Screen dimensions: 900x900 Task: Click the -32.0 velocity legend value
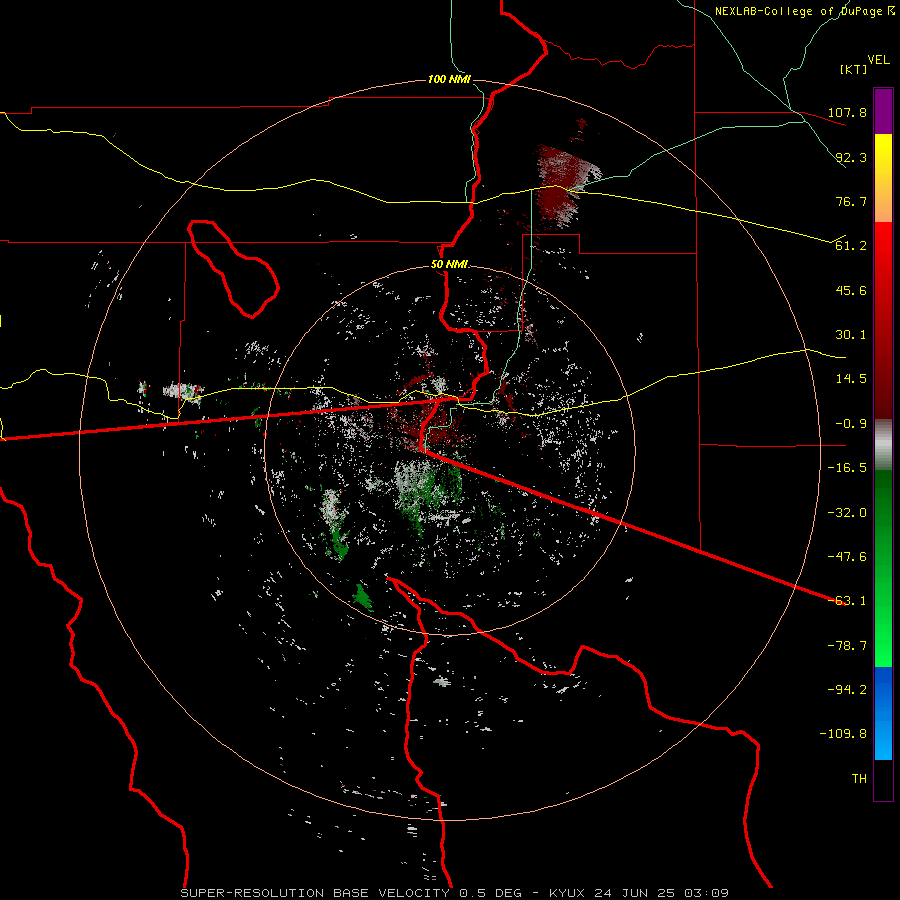pyautogui.click(x=847, y=513)
